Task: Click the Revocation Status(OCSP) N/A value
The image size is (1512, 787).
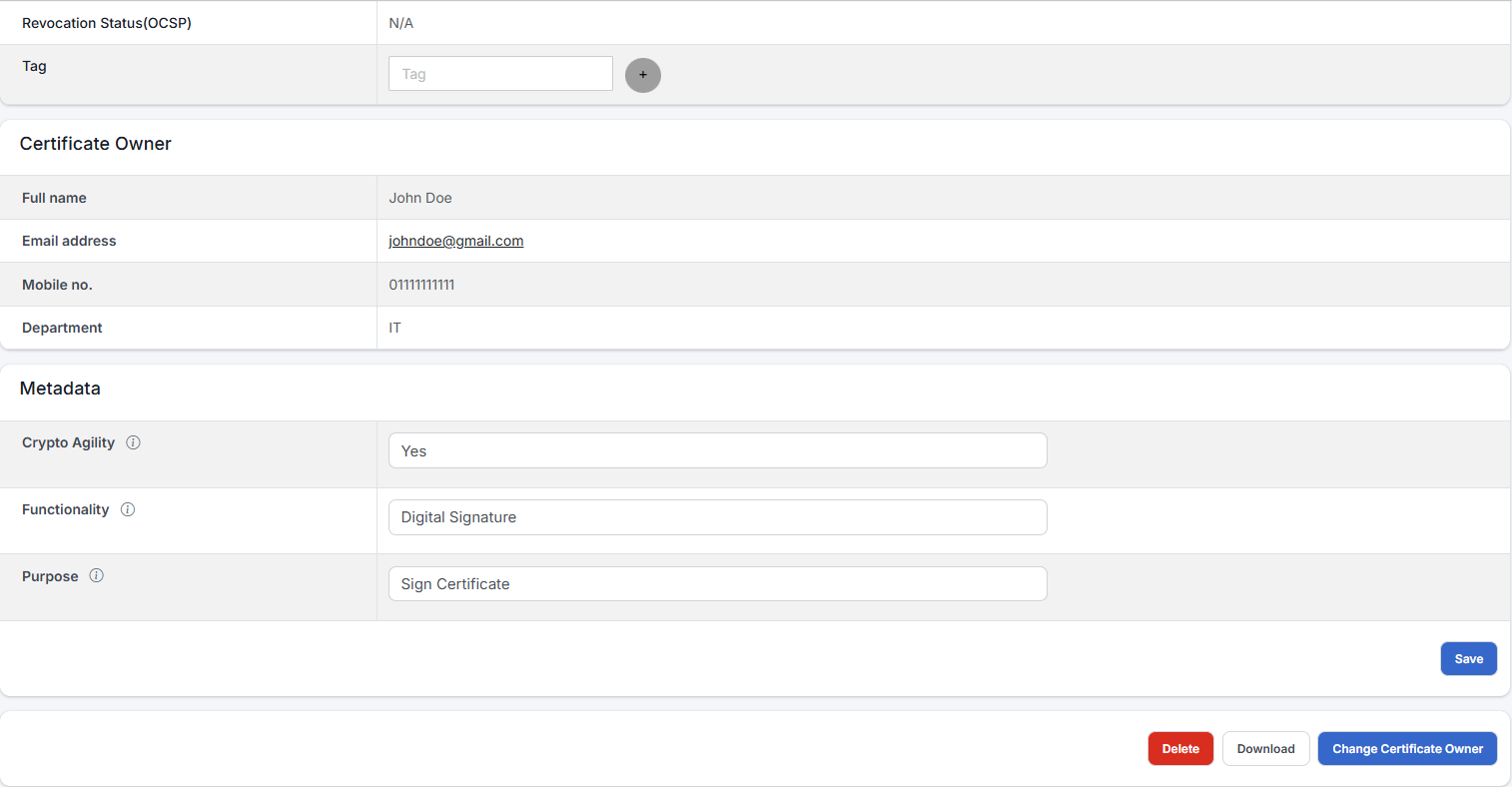Action: point(400,22)
